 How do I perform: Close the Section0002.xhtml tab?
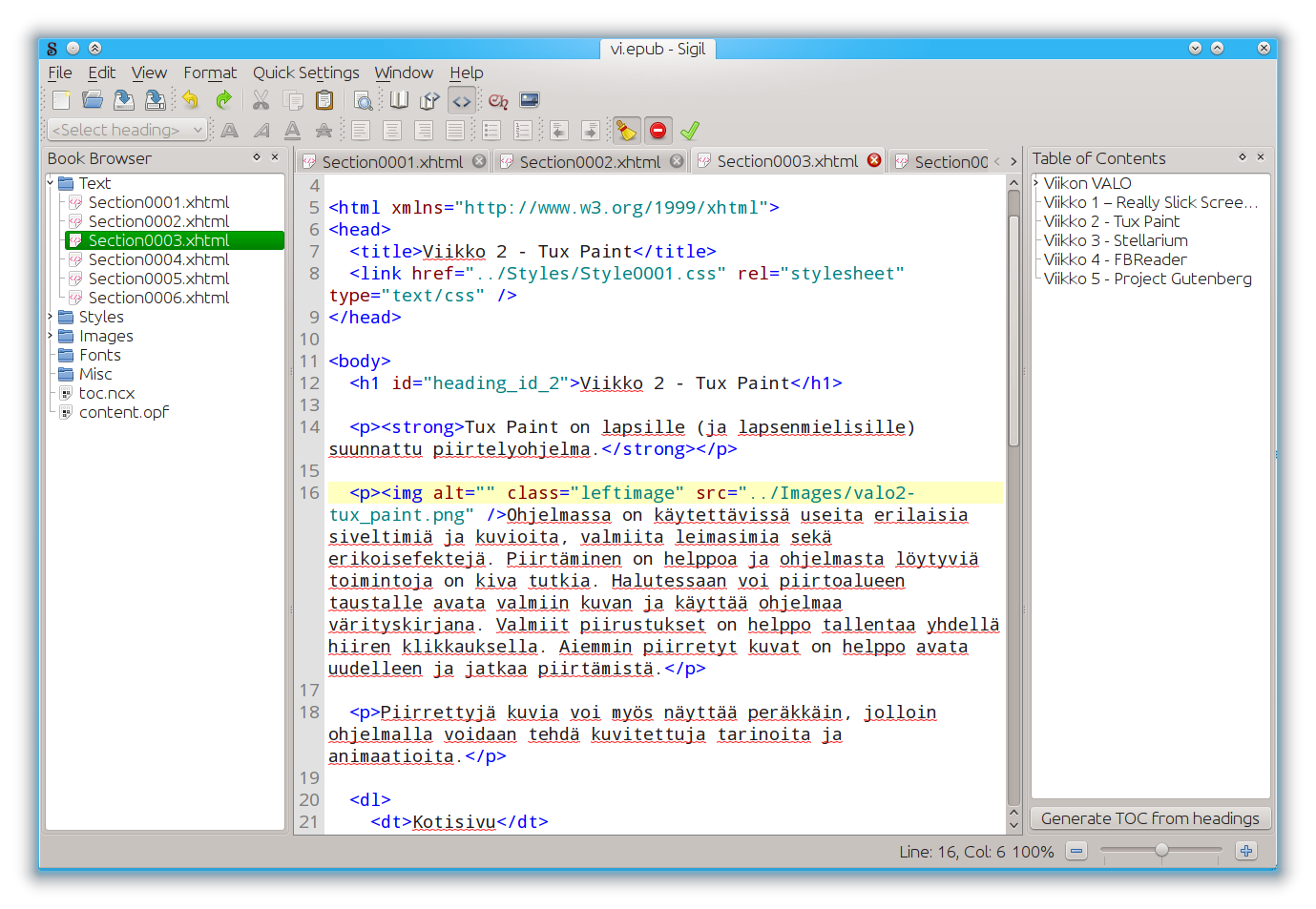pyautogui.click(x=677, y=161)
